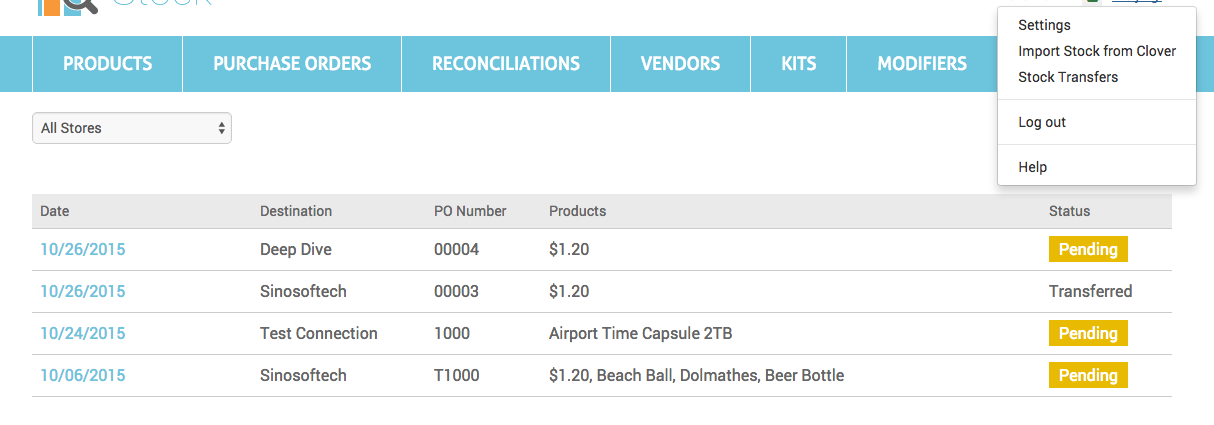This screenshot has height=425, width=1214.
Task: Open the Products tab
Action: [x=108, y=64]
